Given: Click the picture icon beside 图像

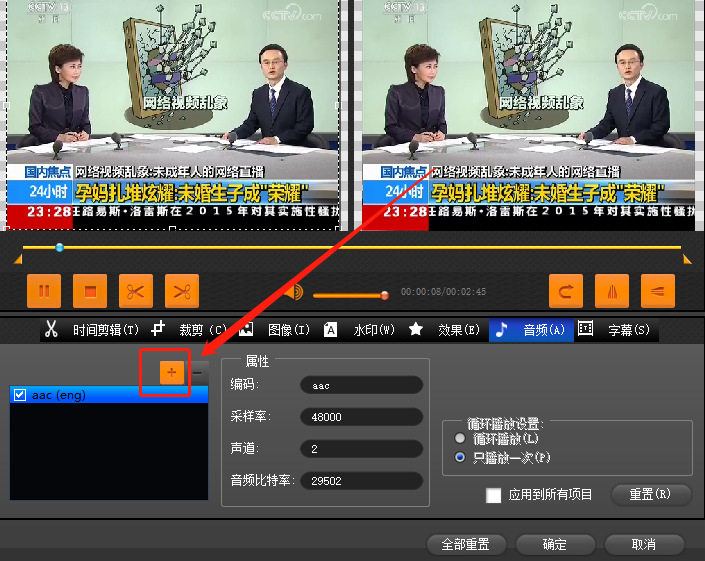Looking at the screenshot, I should [x=246, y=329].
